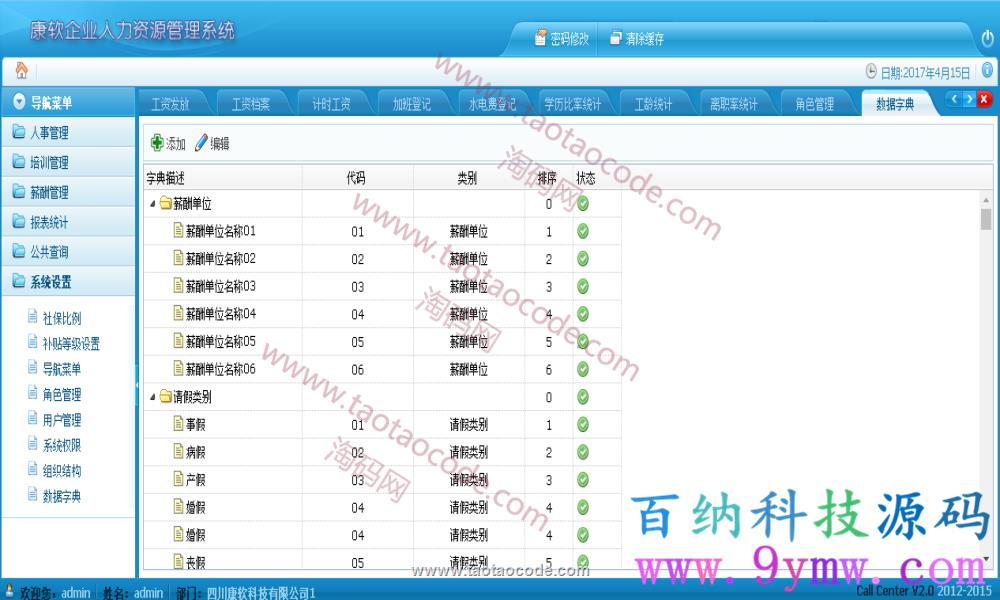
Task: Collapse the 请假类别 tree node
Action: click(153, 397)
